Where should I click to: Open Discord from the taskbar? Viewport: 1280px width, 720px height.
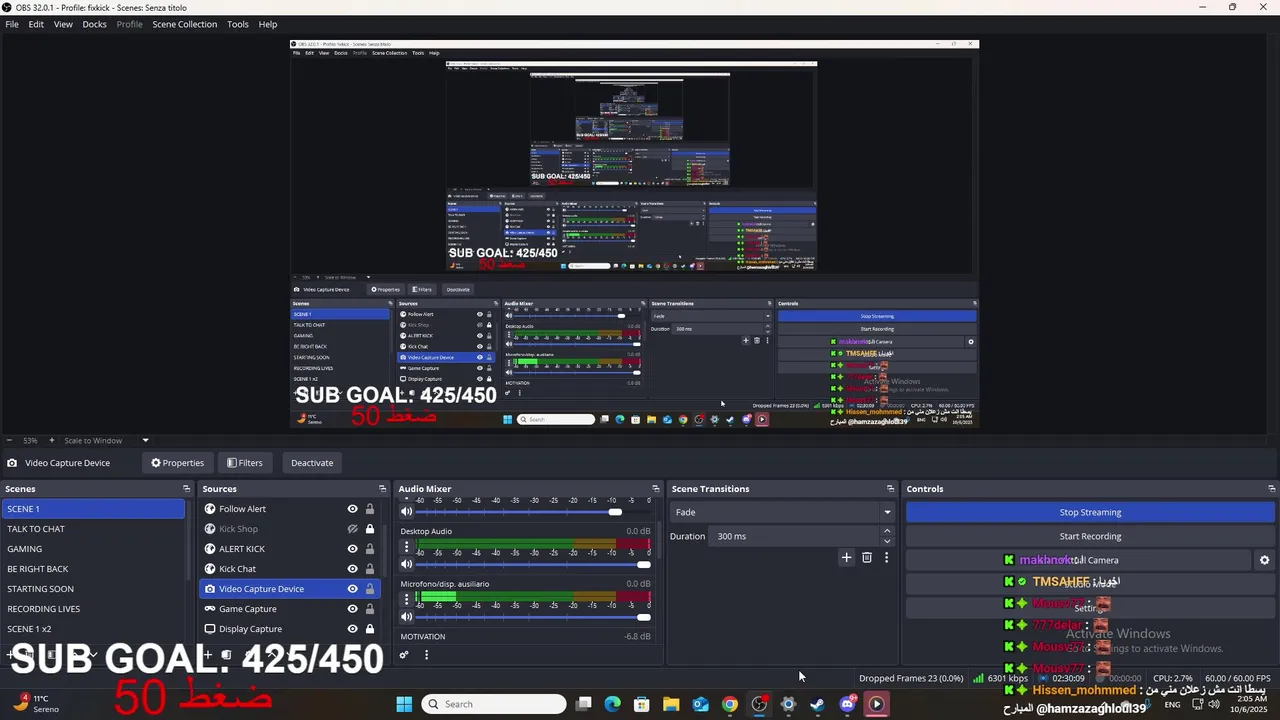[x=847, y=704]
